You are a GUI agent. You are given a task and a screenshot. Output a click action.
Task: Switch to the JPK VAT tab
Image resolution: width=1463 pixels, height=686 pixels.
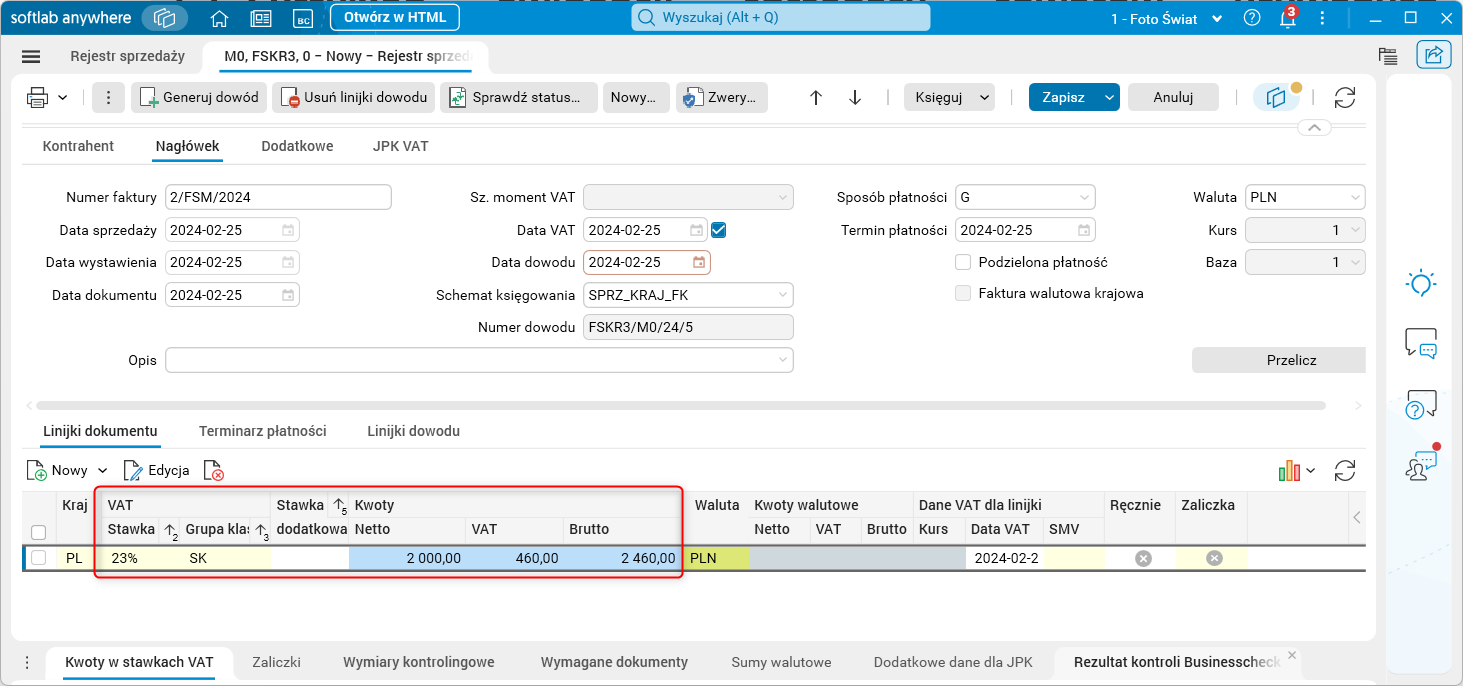pos(400,146)
